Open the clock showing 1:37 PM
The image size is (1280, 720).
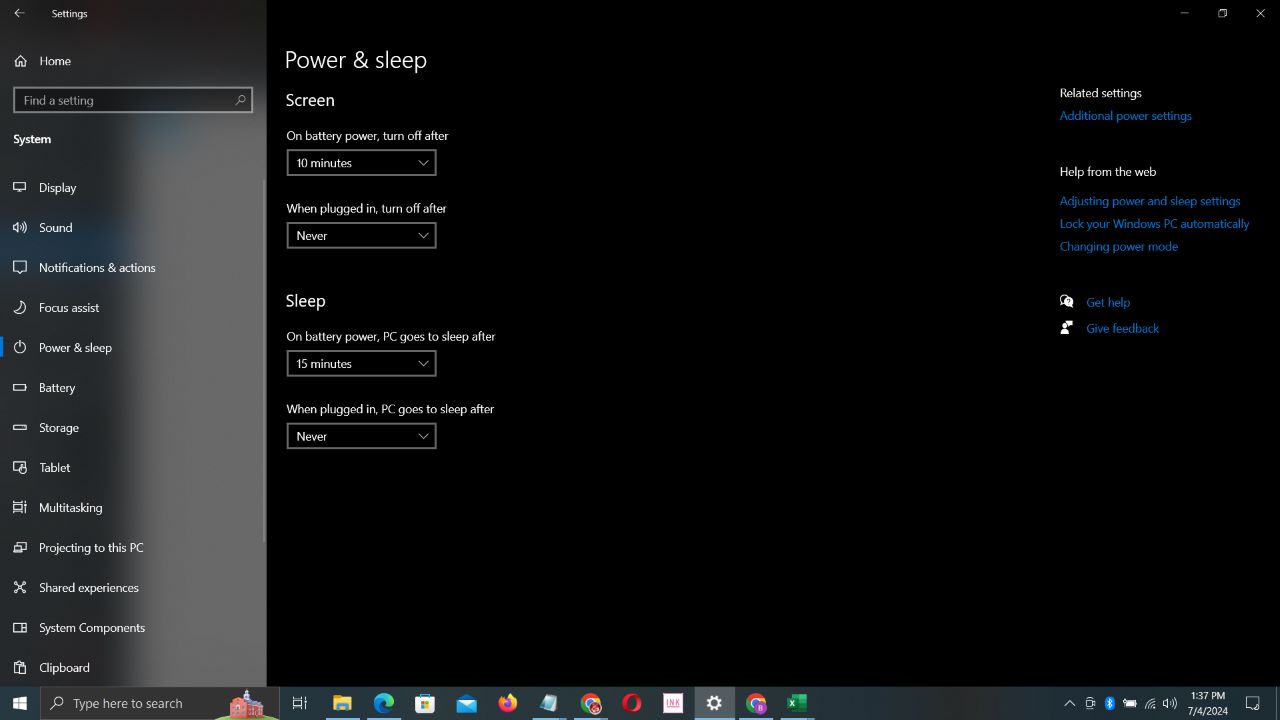(1208, 703)
